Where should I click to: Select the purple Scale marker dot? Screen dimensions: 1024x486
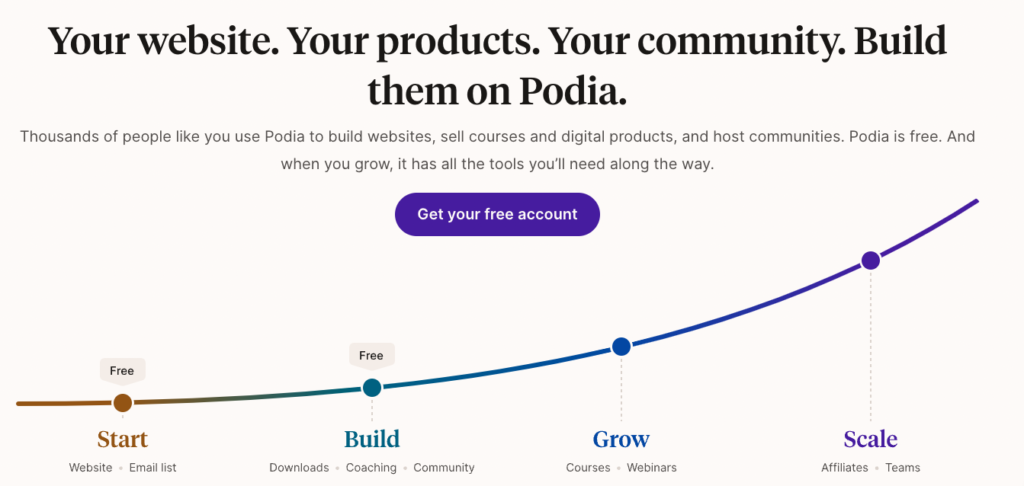(x=871, y=261)
